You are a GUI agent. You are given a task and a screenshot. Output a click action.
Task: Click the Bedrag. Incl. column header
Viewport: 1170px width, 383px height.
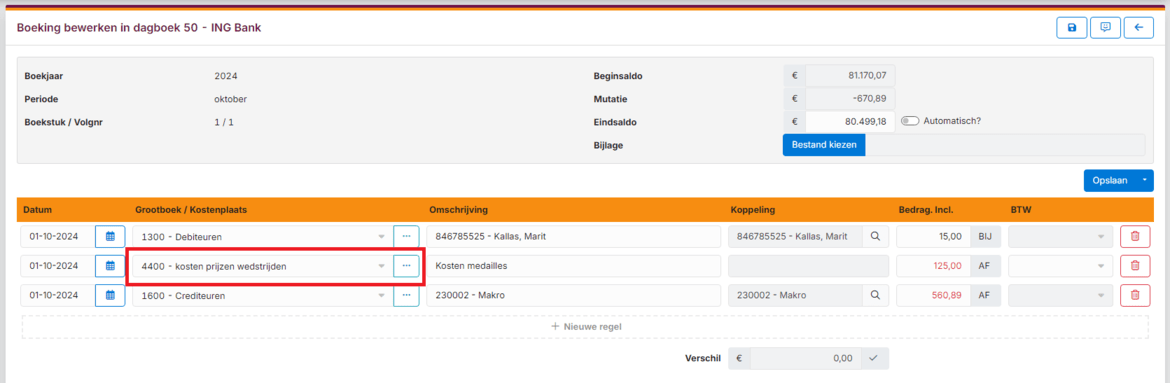[926, 210]
